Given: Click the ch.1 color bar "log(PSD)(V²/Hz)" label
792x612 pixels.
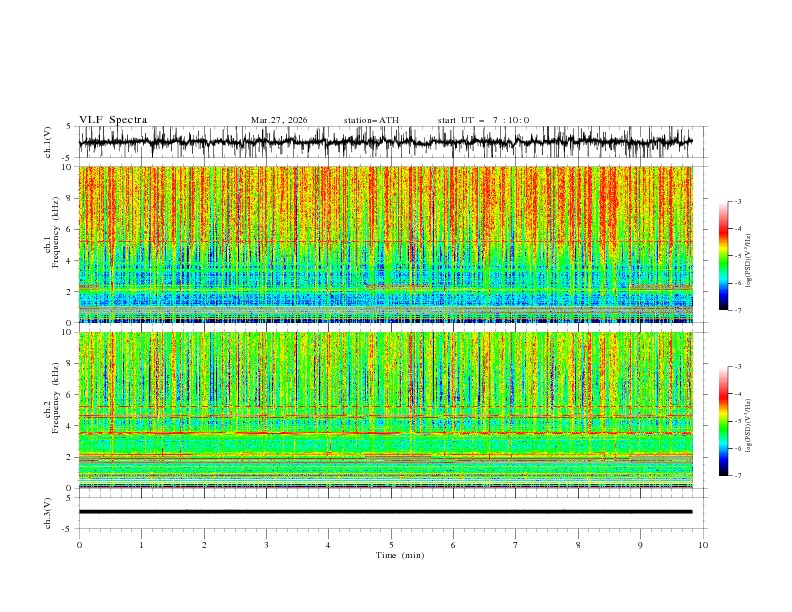Looking at the screenshot, I should [749, 261].
